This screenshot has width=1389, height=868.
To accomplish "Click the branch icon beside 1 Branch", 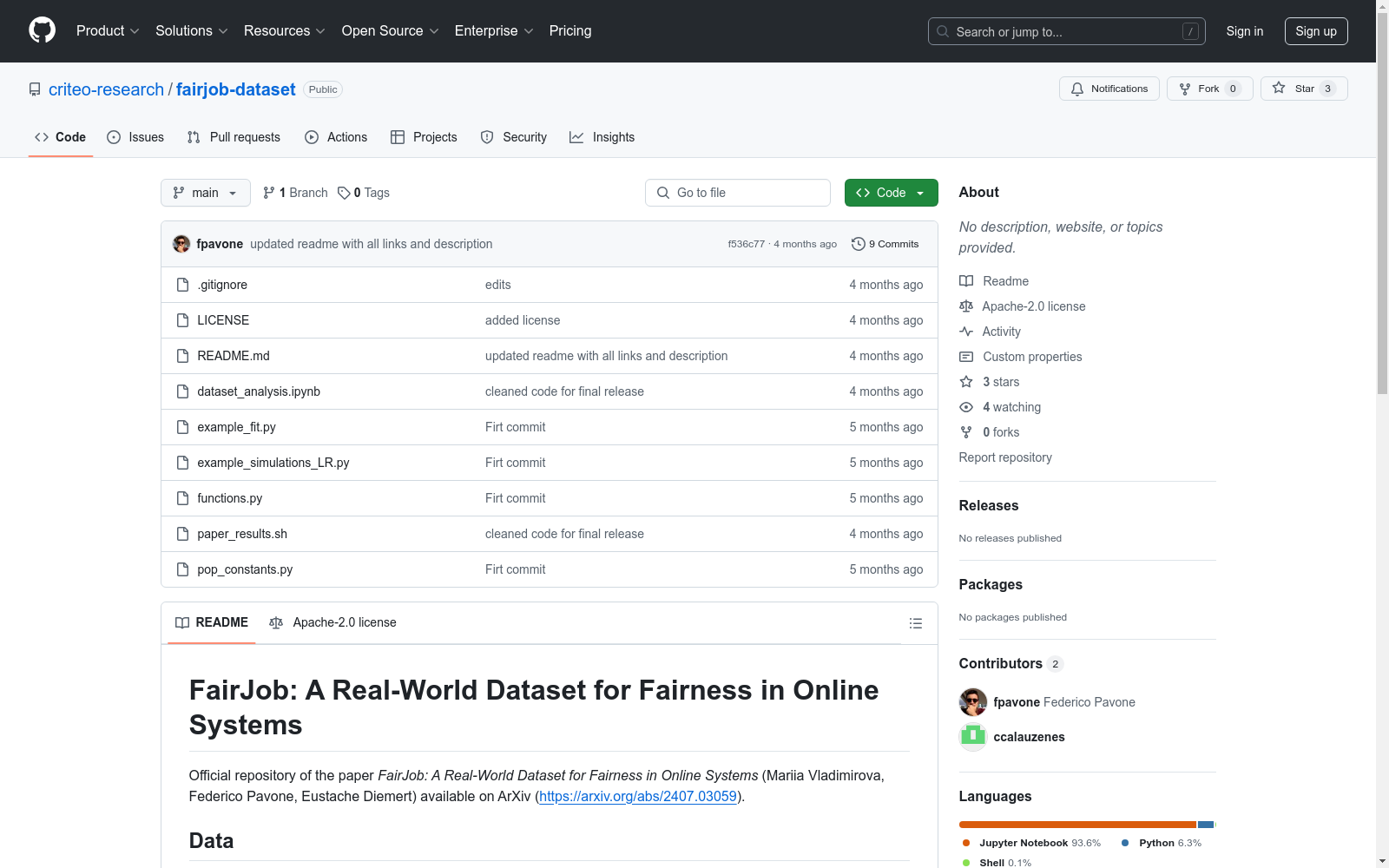I will 269,193.
